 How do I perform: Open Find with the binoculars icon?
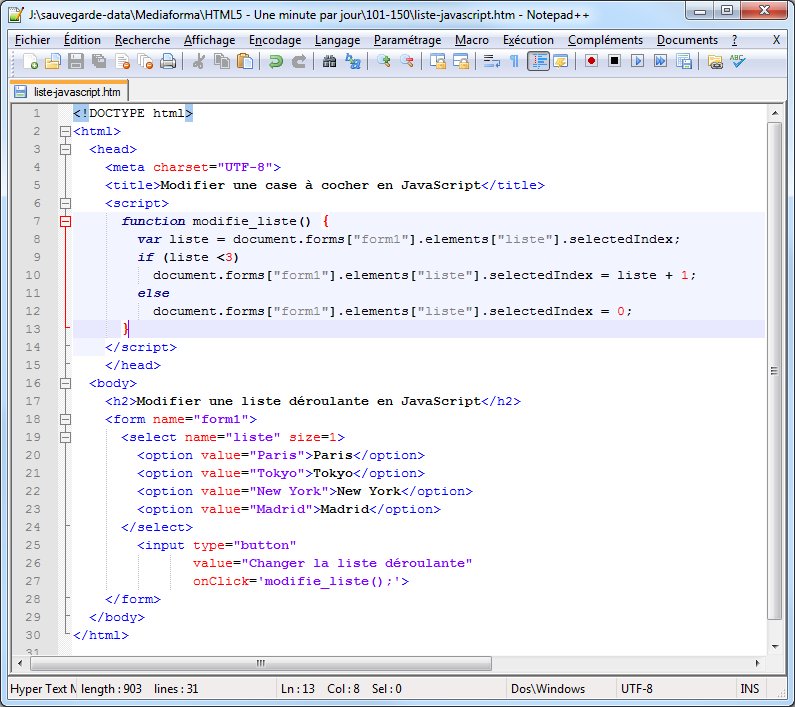[329, 62]
